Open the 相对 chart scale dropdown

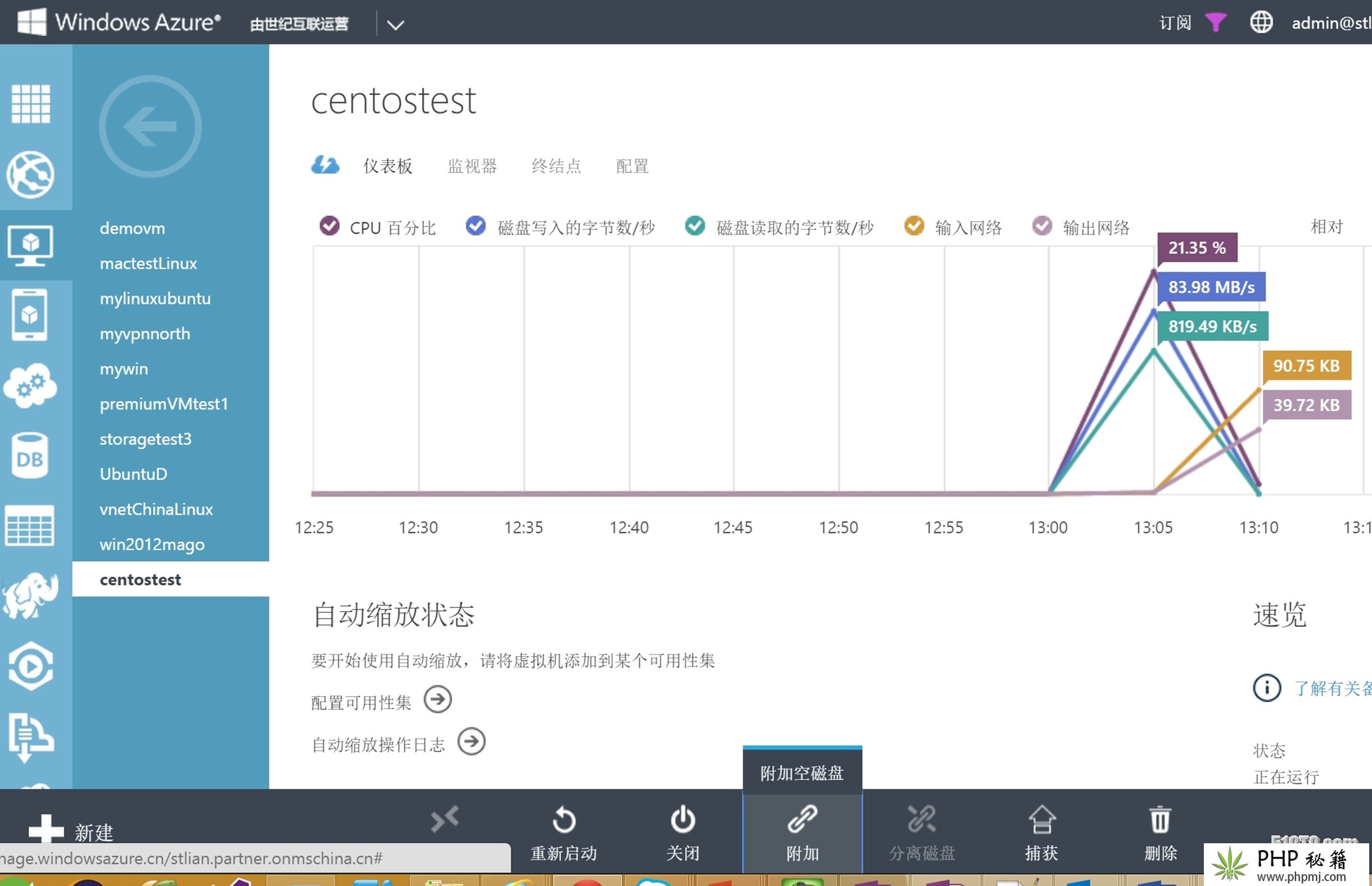pos(1327,227)
